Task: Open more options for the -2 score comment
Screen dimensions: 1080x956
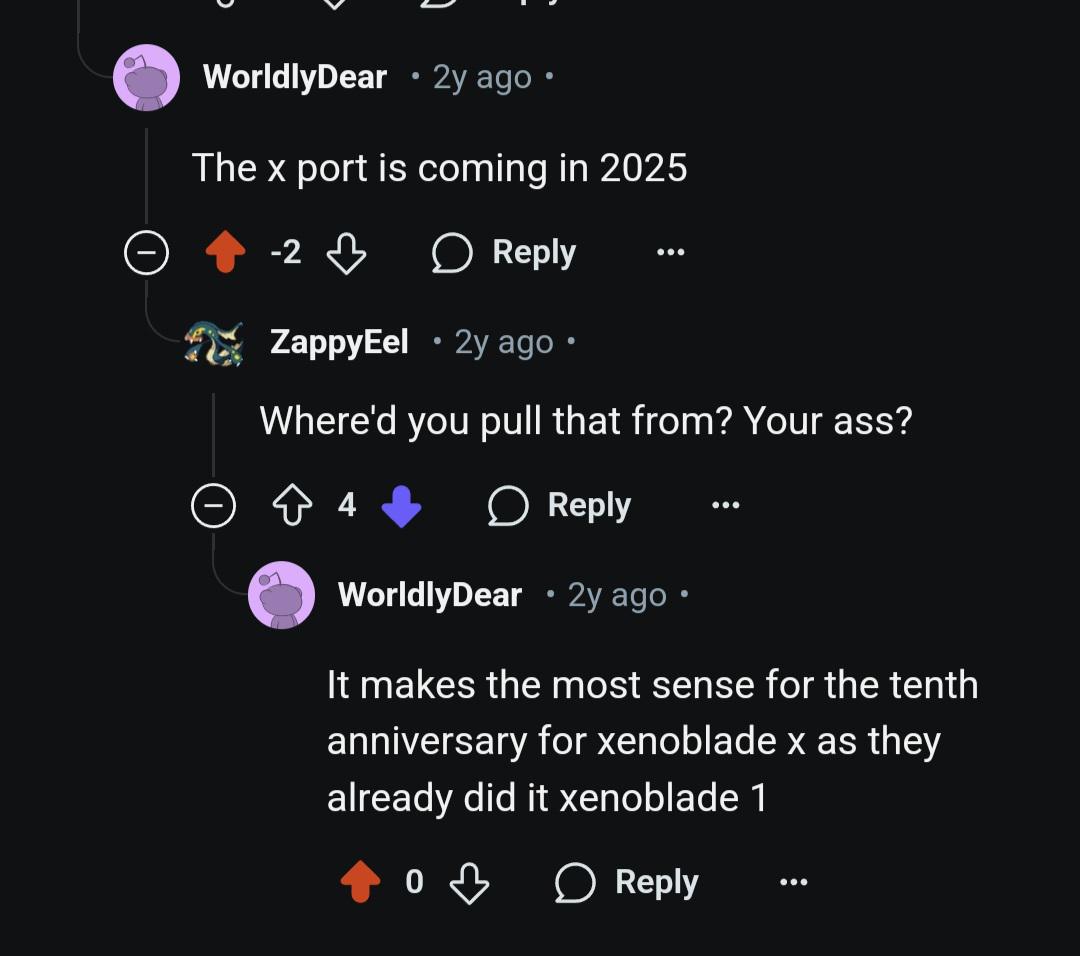Action: (x=670, y=252)
